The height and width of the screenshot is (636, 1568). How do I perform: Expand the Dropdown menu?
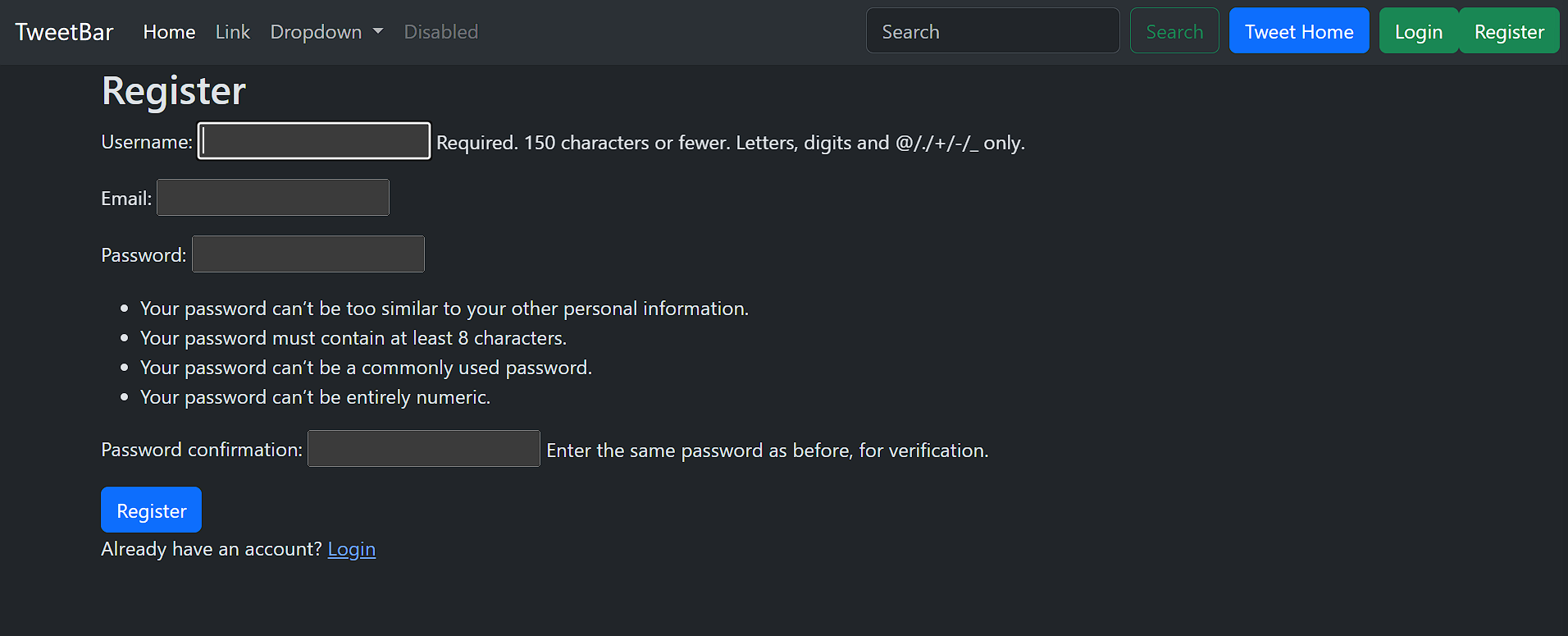pyautogui.click(x=326, y=32)
